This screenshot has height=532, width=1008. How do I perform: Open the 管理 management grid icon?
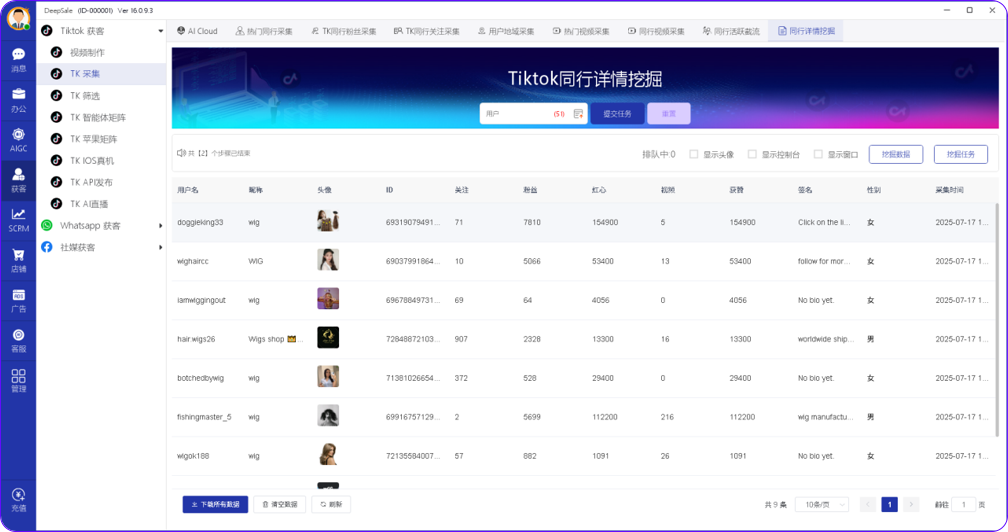(19, 380)
